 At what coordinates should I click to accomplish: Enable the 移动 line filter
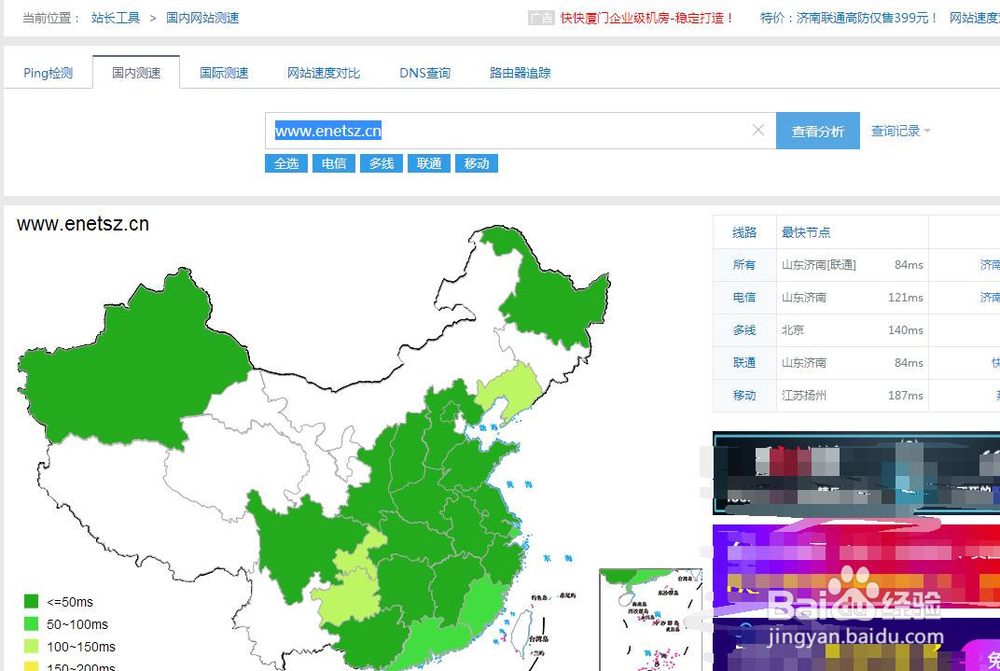(x=477, y=163)
